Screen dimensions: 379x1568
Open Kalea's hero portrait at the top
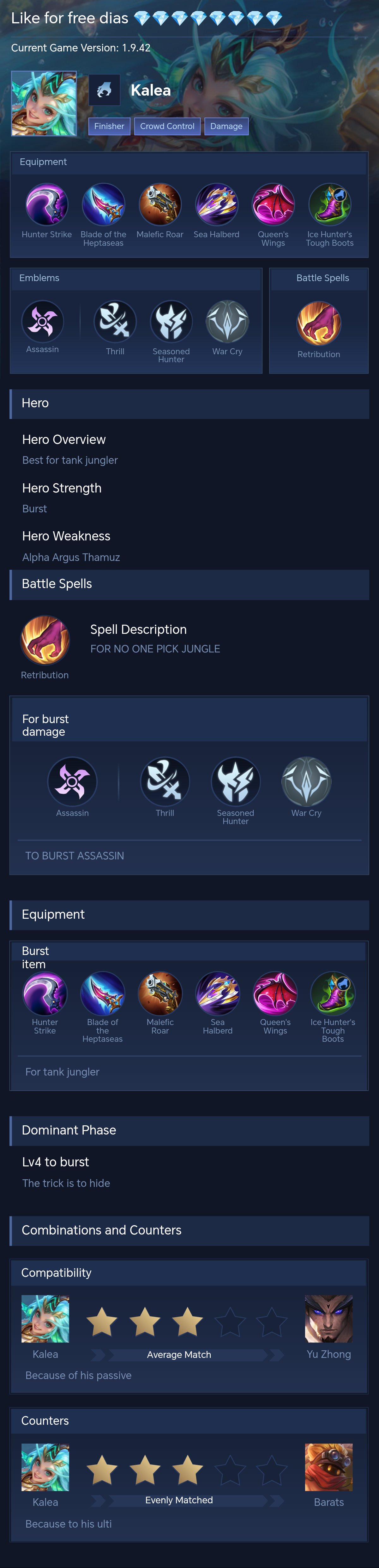pos(44,103)
